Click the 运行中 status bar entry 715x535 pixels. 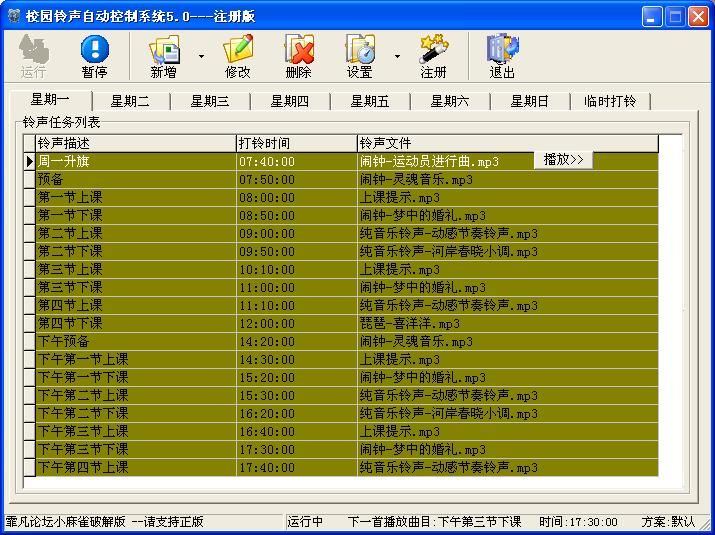305,521
